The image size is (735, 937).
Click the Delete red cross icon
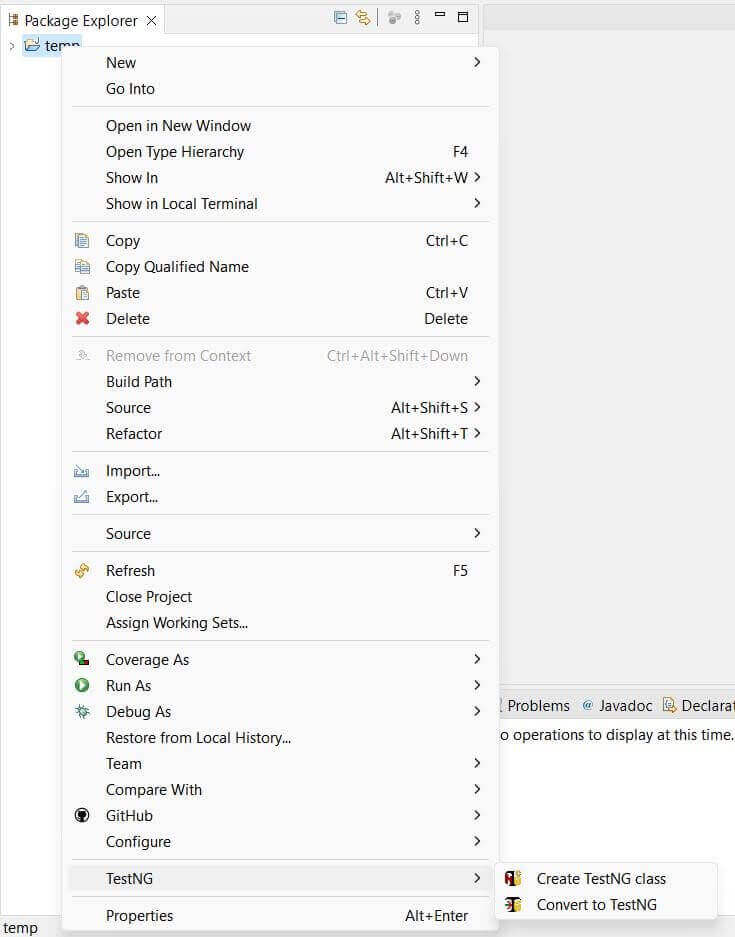pos(82,318)
